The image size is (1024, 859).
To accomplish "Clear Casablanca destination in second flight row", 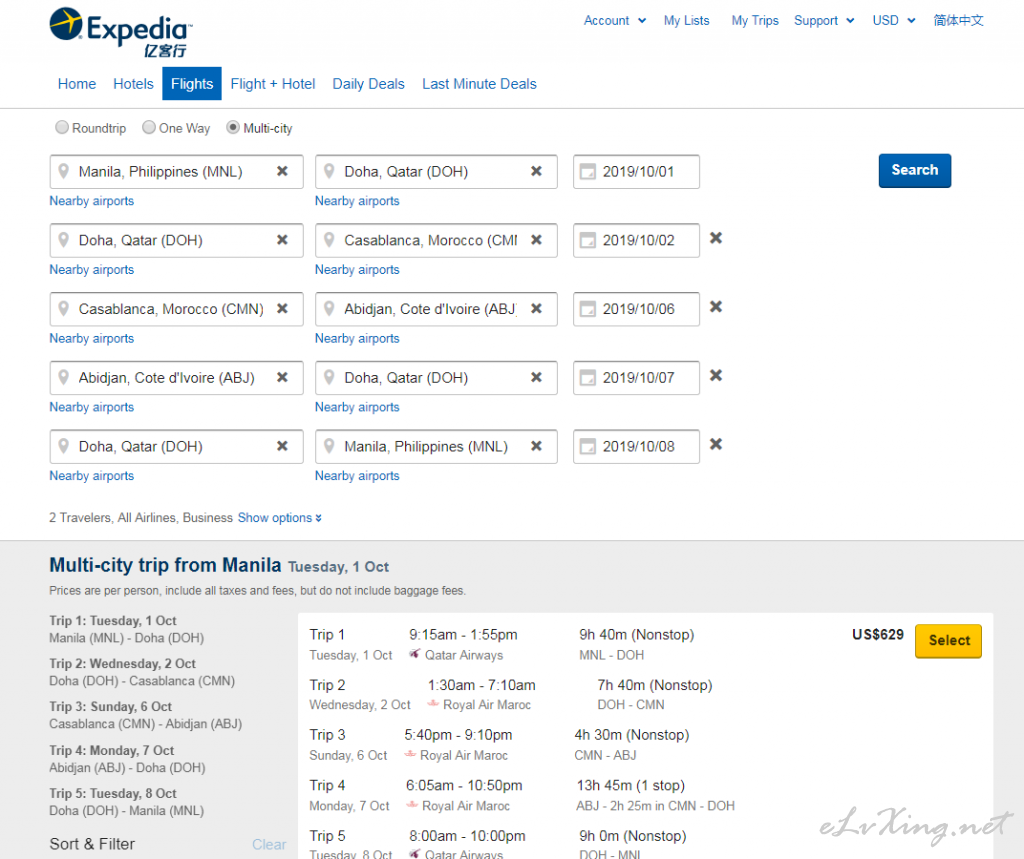I will pos(536,240).
